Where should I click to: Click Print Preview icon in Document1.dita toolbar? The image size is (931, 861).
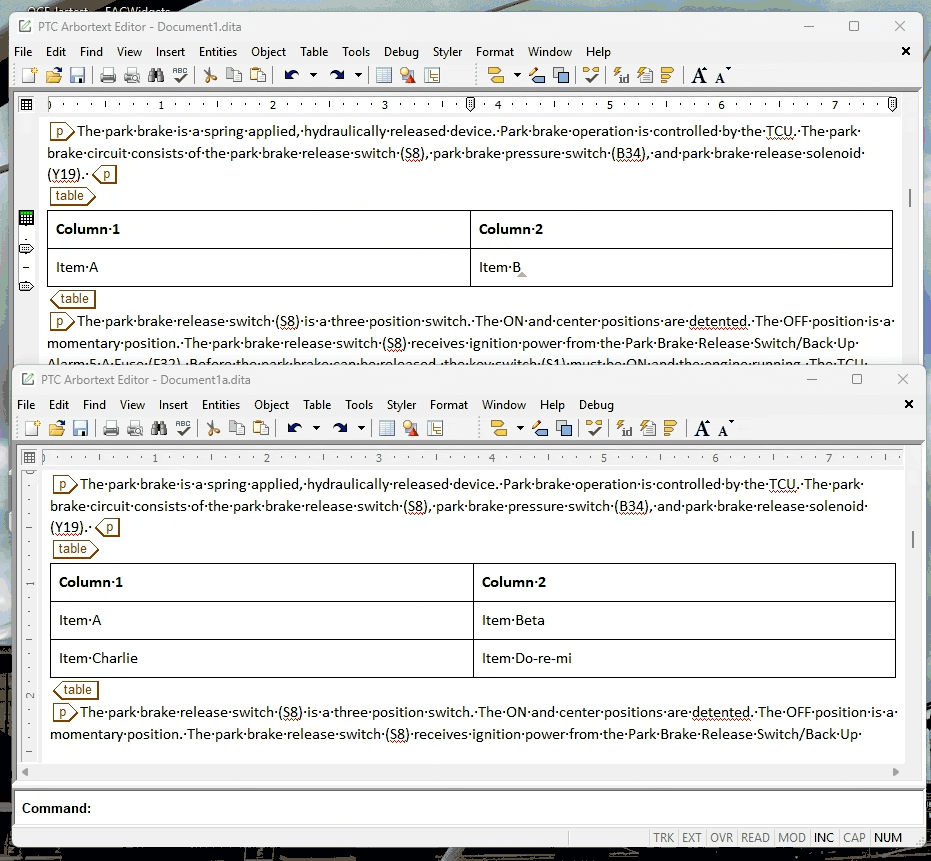pyautogui.click(x=132, y=75)
